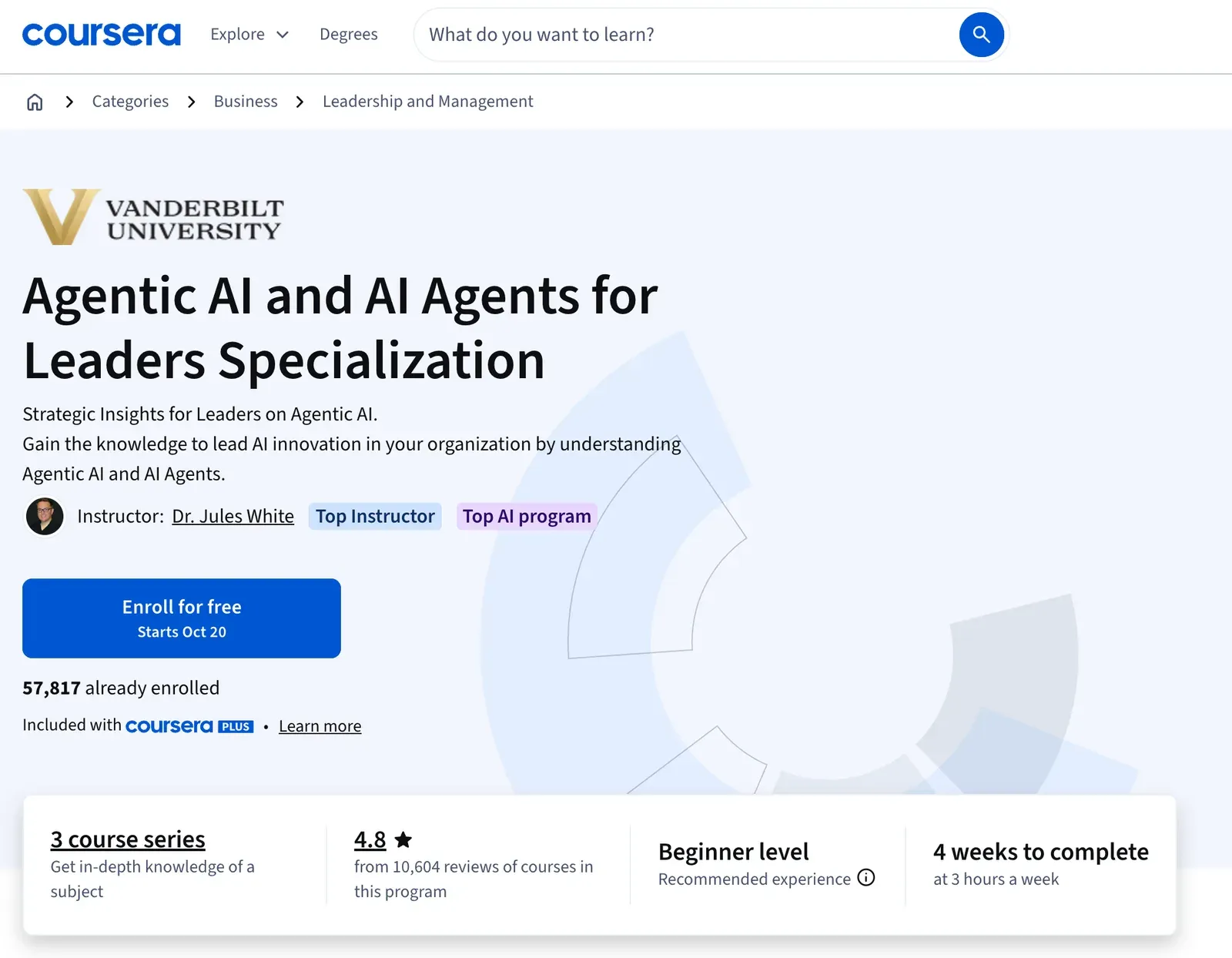Image resolution: width=1232 pixels, height=958 pixels.
Task: Open Dr. Jules White instructor link
Action: (233, 516)
